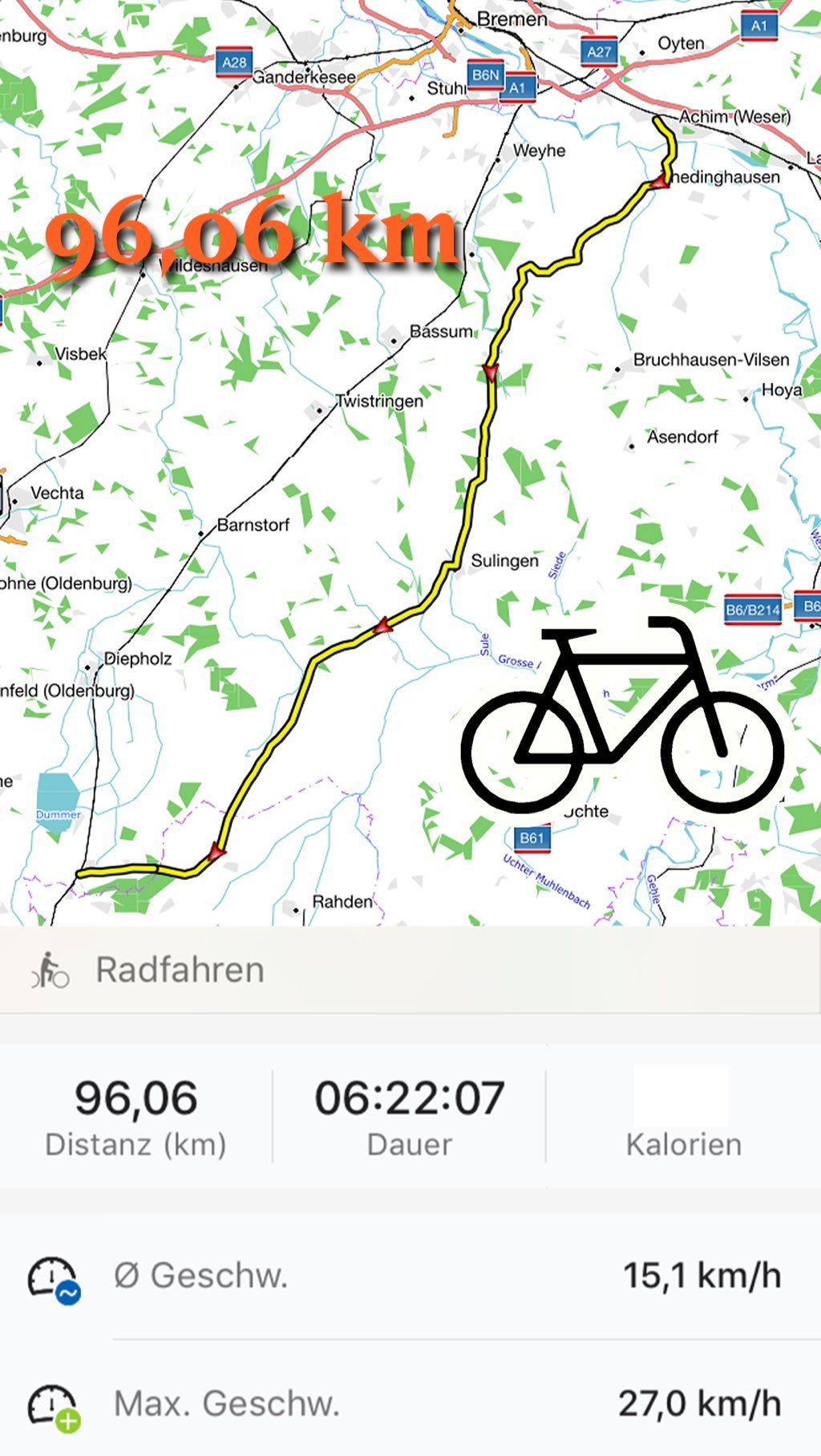Click the large black bicycle icon
This screenshot has height=1456, width=821.
tap(622, 715)
